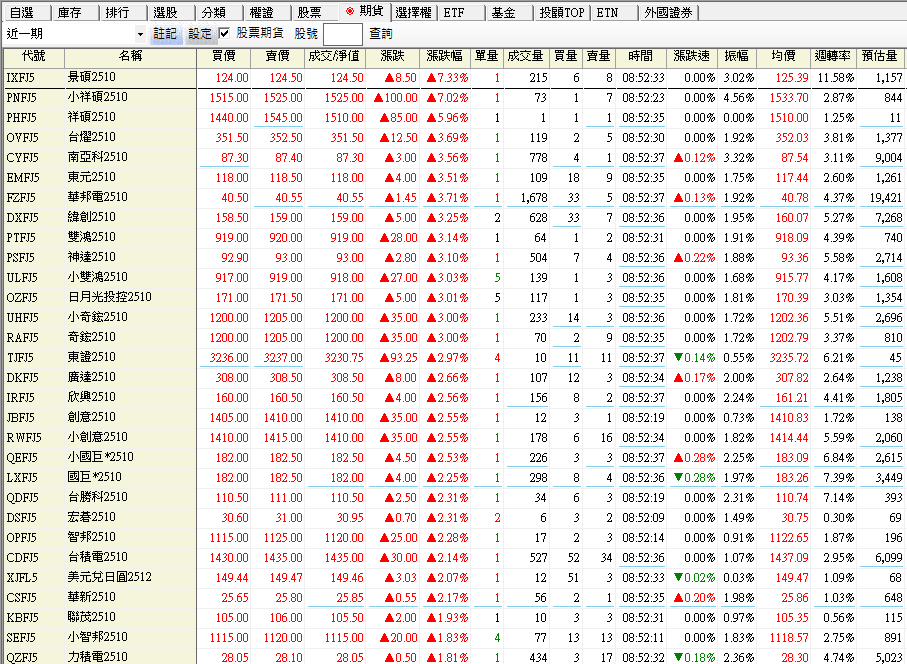Focus the 股號 stock code input field
907x664 pixels.
point(342,34)
